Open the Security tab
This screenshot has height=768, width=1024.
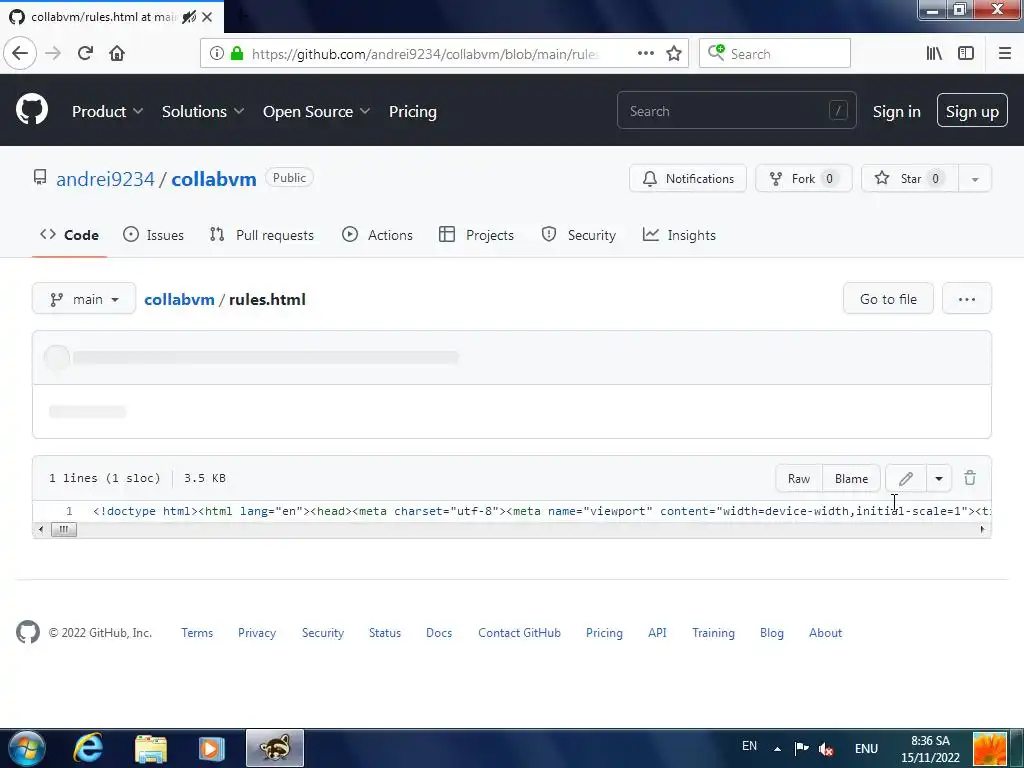(579, 235)
